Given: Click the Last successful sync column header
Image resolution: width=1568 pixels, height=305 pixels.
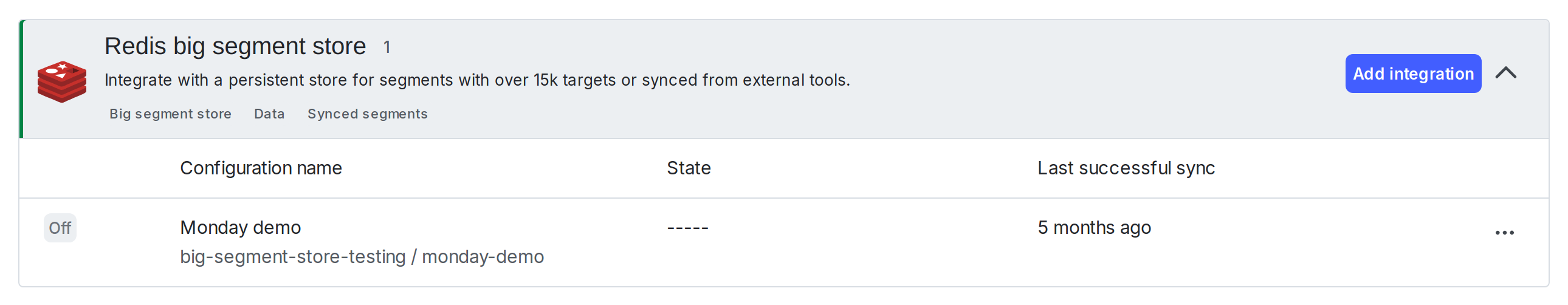Looking at the screenshot, I should click(x=1126, y=168).
